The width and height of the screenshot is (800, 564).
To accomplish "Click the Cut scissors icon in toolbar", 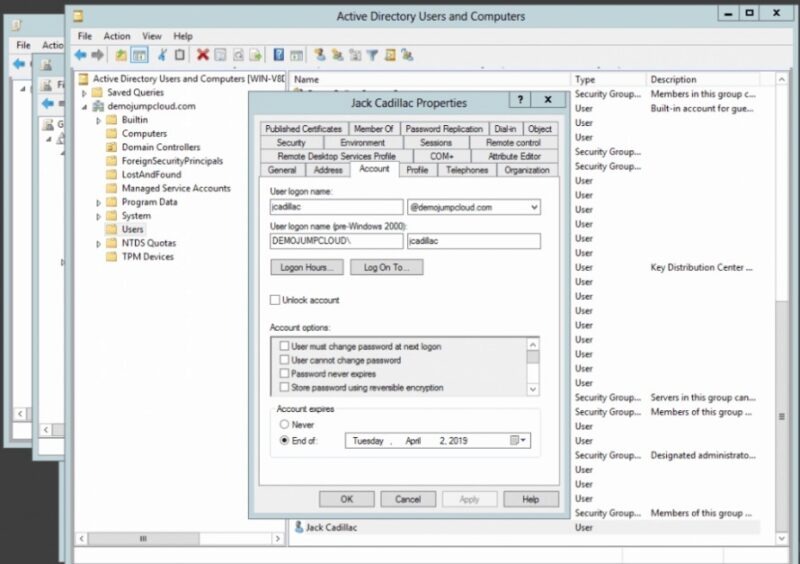I will (x=163, y=56).
